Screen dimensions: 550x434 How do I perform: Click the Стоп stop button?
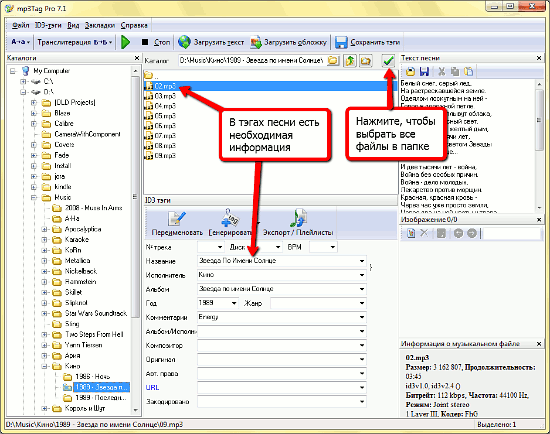(x=156, y=42)
